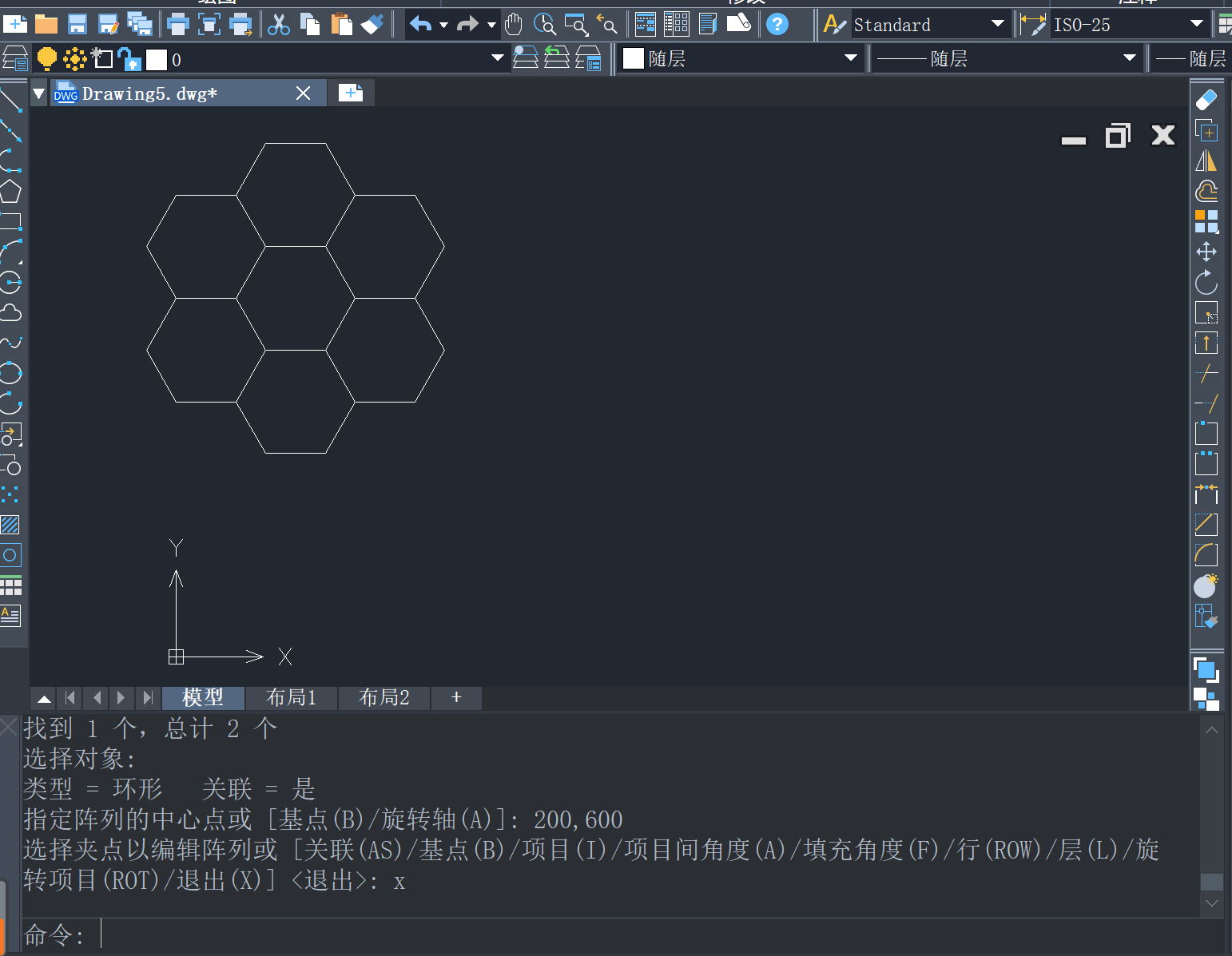Click the white 随层 color swatch
This screenshot has width=1232, height=956.
[x=634, y=58]
